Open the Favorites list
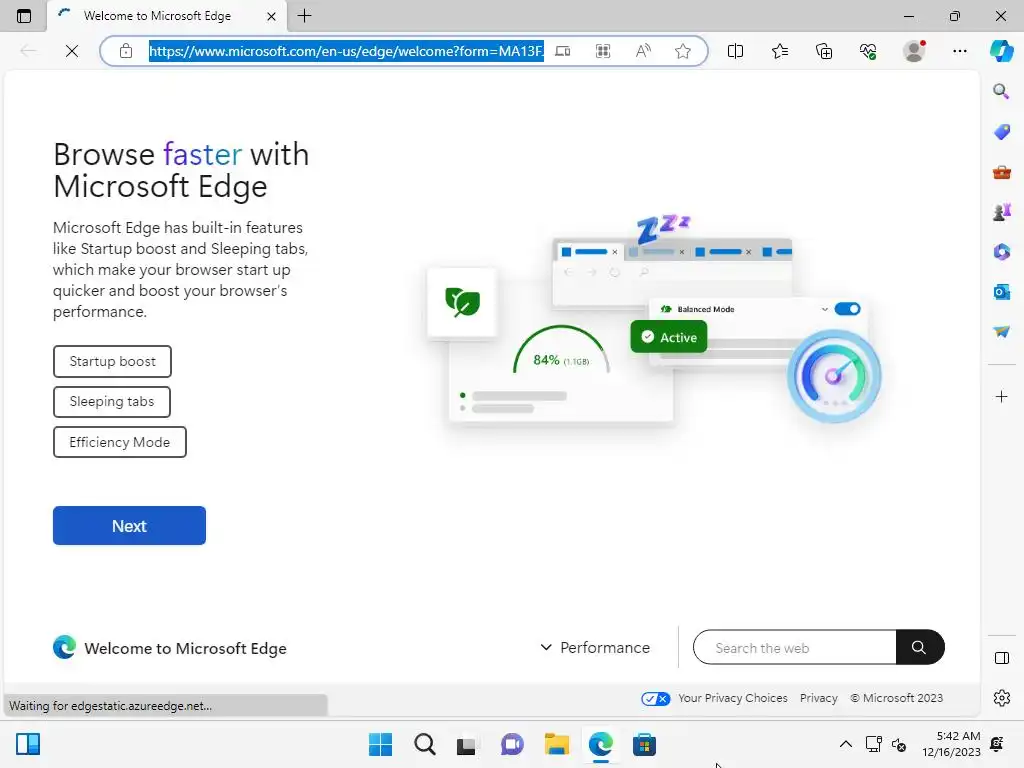 coord(780,51)
